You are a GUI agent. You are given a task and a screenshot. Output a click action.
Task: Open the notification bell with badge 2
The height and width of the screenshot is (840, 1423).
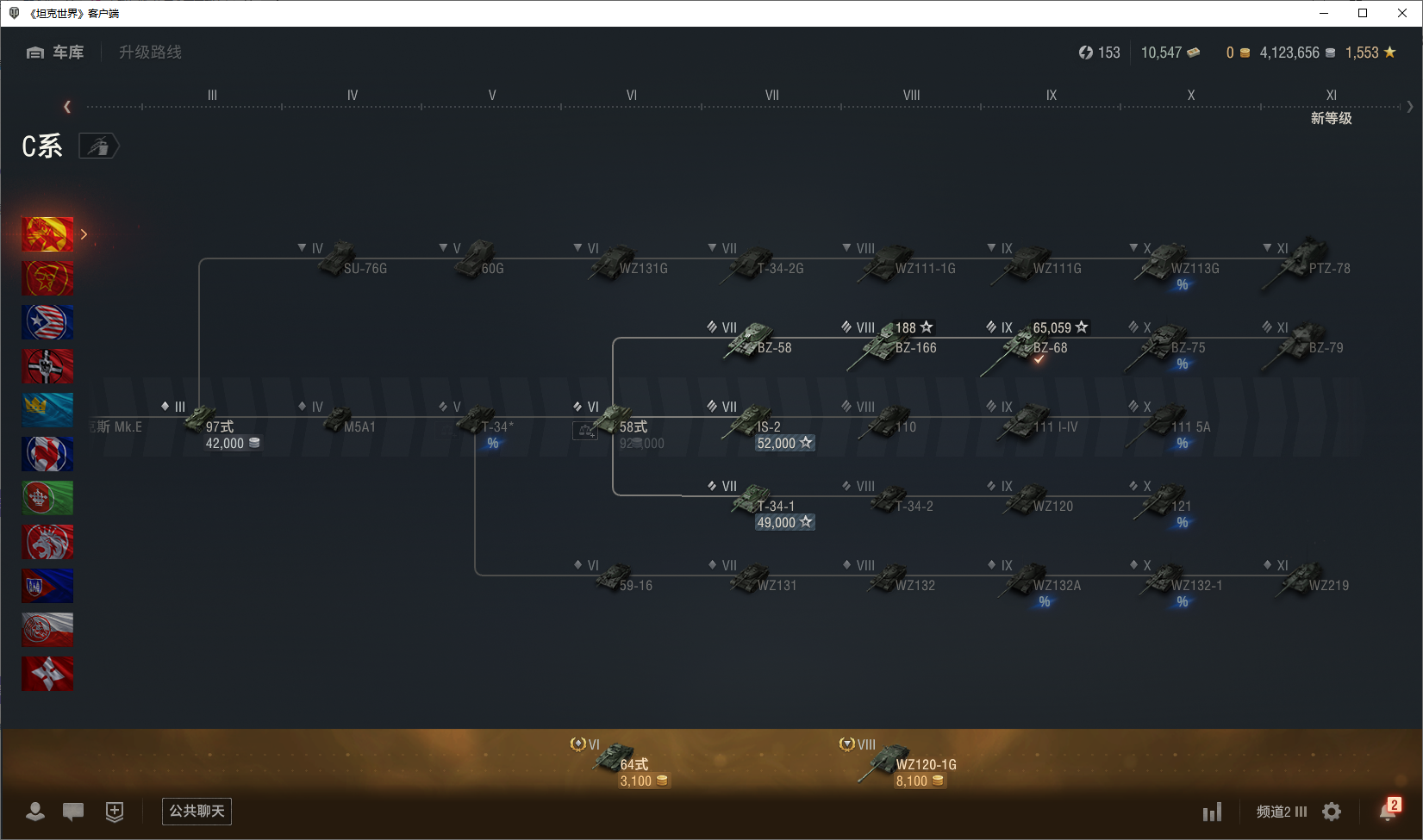click(1389, 810)
